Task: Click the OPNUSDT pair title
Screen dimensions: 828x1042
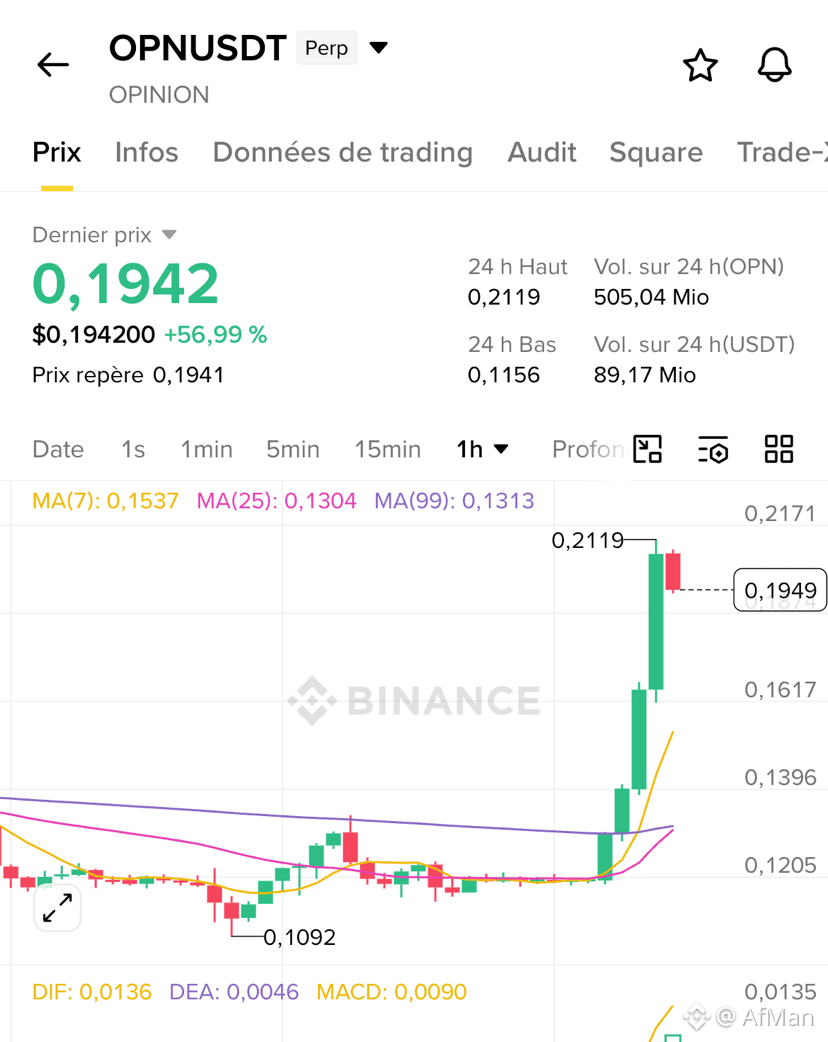Action: pyautogui.click(x=197, y=48)
